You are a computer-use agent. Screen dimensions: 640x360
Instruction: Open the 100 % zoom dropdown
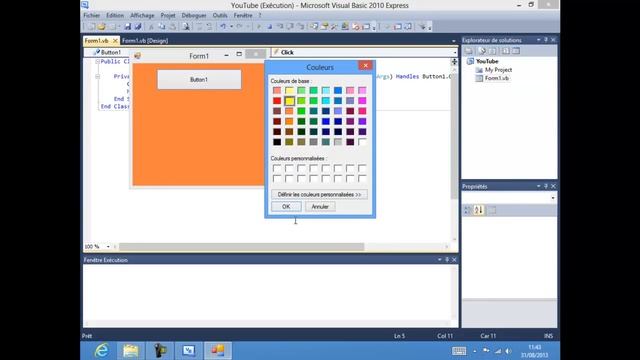(108, 247)
